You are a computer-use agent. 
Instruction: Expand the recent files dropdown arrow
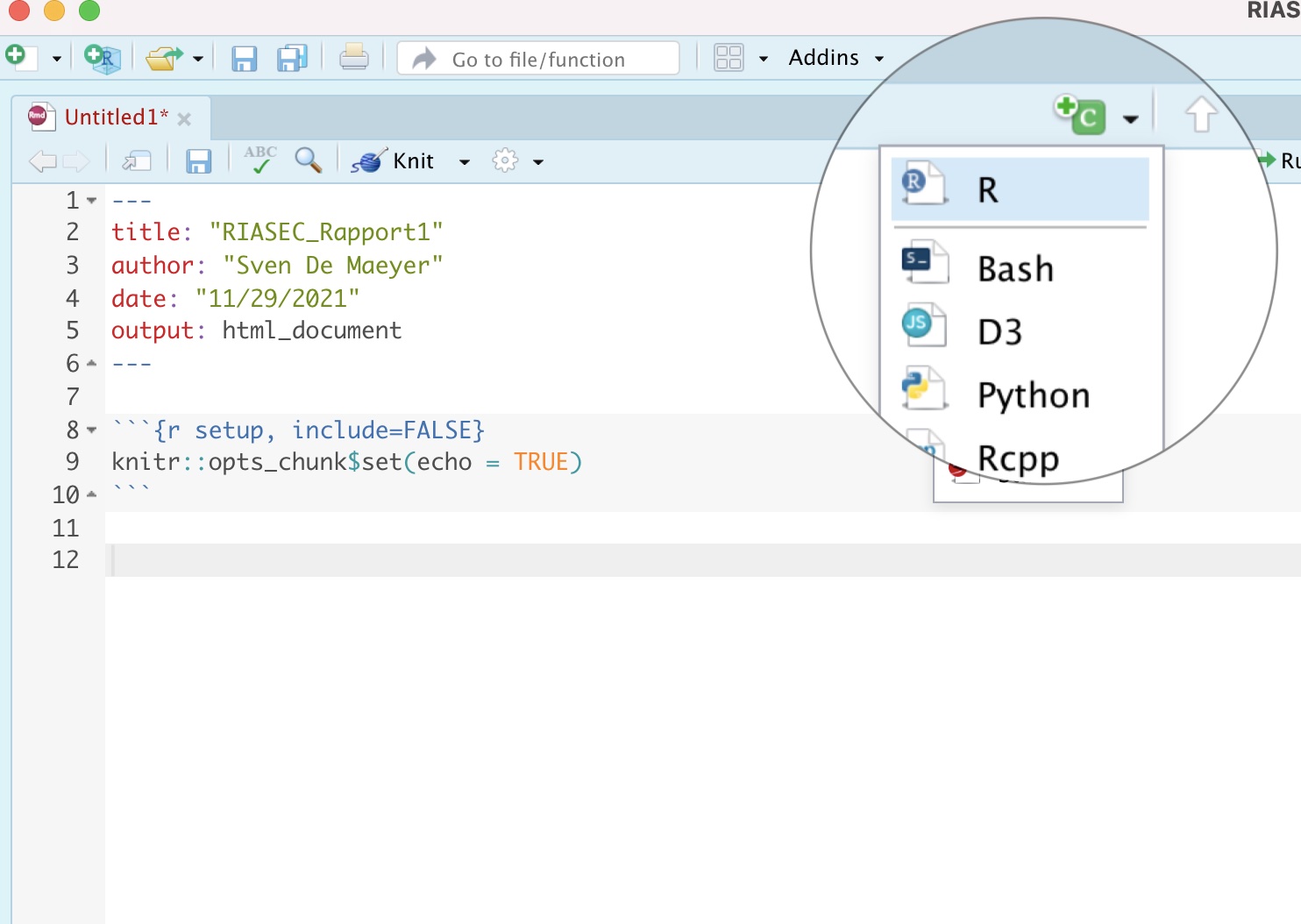(198, 60)
